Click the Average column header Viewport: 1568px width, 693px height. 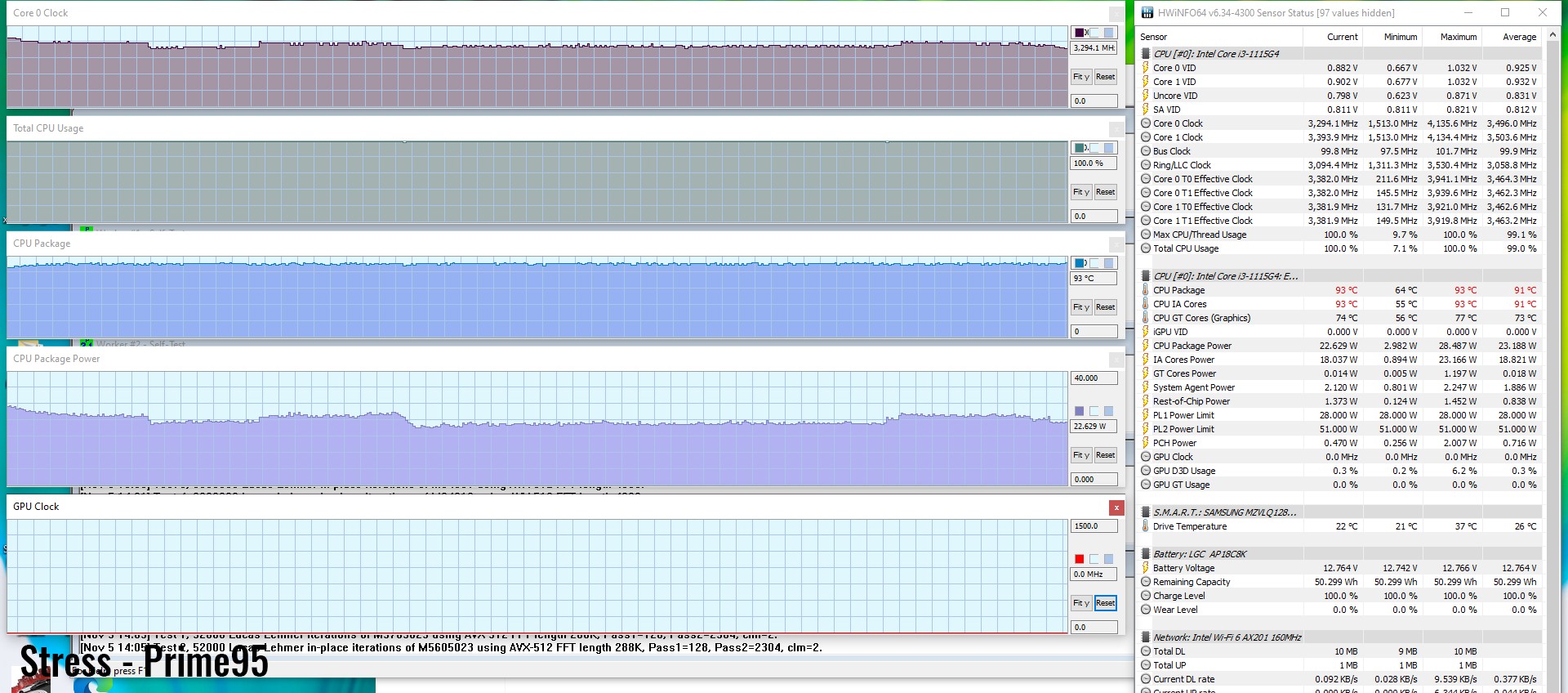click(x=1519, y=37)
